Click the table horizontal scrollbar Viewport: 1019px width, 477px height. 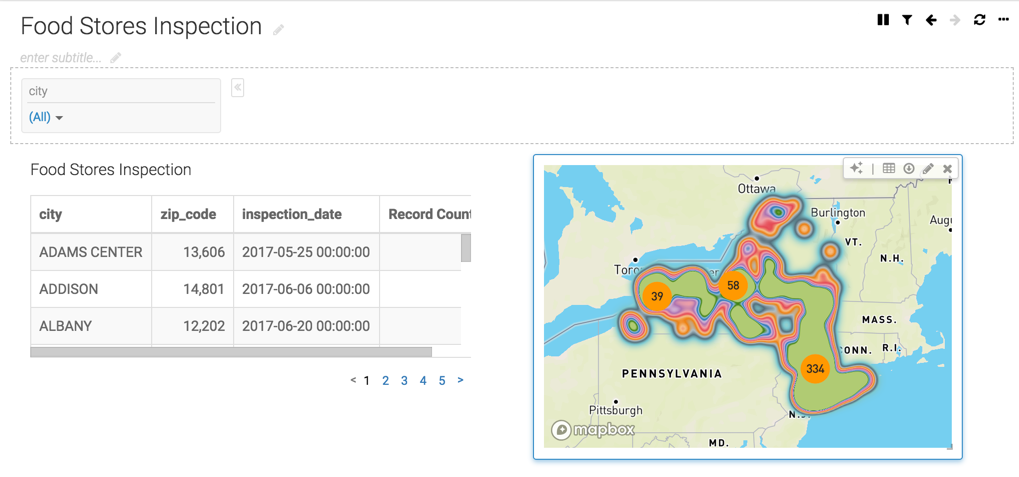[x=231, y=352]
